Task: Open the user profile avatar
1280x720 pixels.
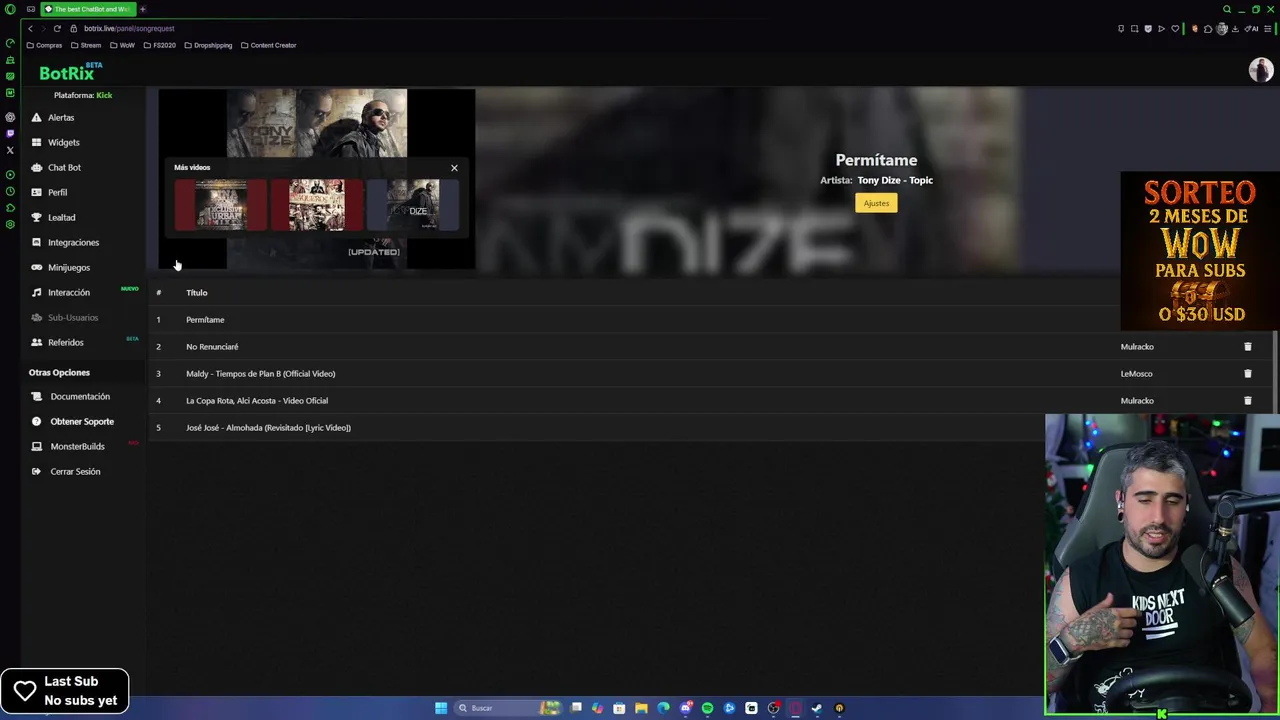Action: (1260, 70)
